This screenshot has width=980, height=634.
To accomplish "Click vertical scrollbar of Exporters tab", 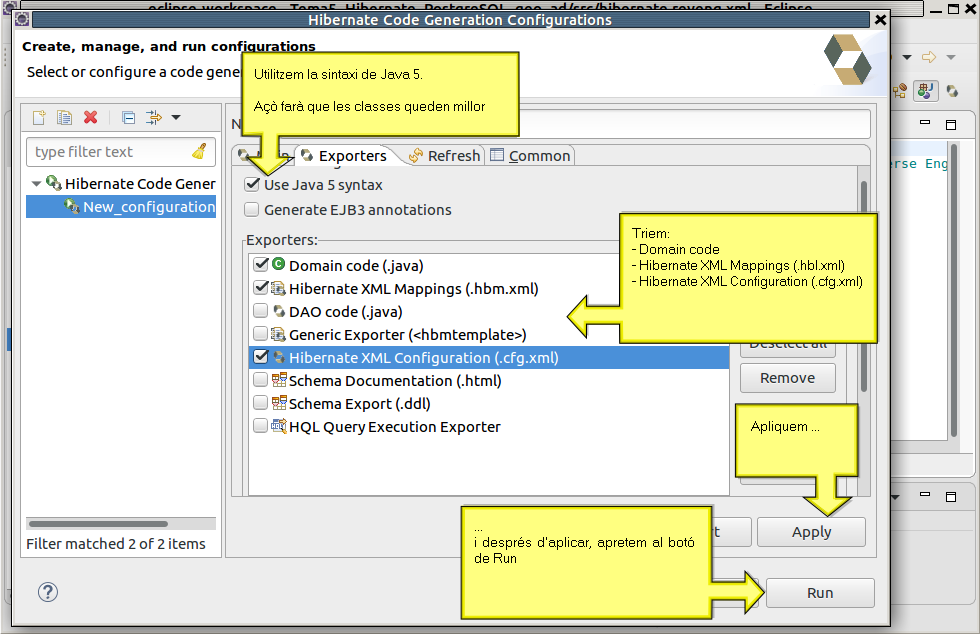I will tap(864, 286).
